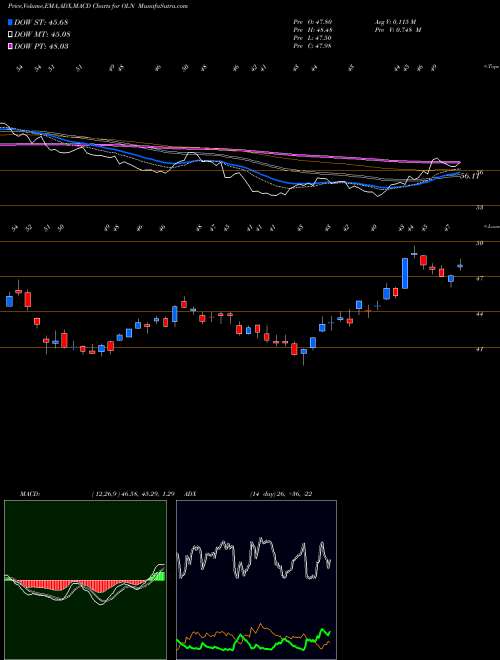Click the blue DOW ST legend swatch

pyautogui.click(x=11, y=22)
